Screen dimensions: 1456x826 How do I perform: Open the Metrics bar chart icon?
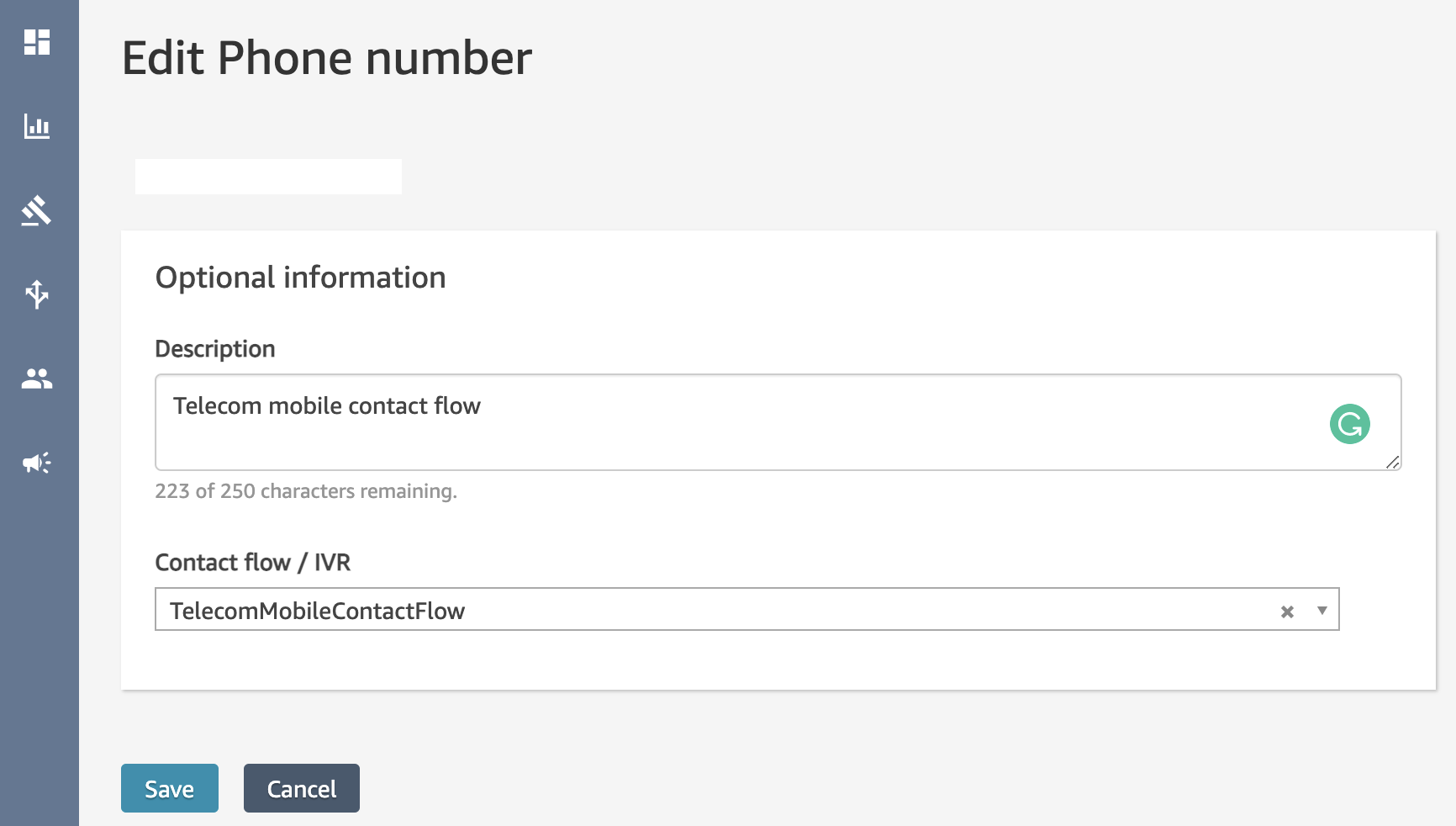(37, 126)
